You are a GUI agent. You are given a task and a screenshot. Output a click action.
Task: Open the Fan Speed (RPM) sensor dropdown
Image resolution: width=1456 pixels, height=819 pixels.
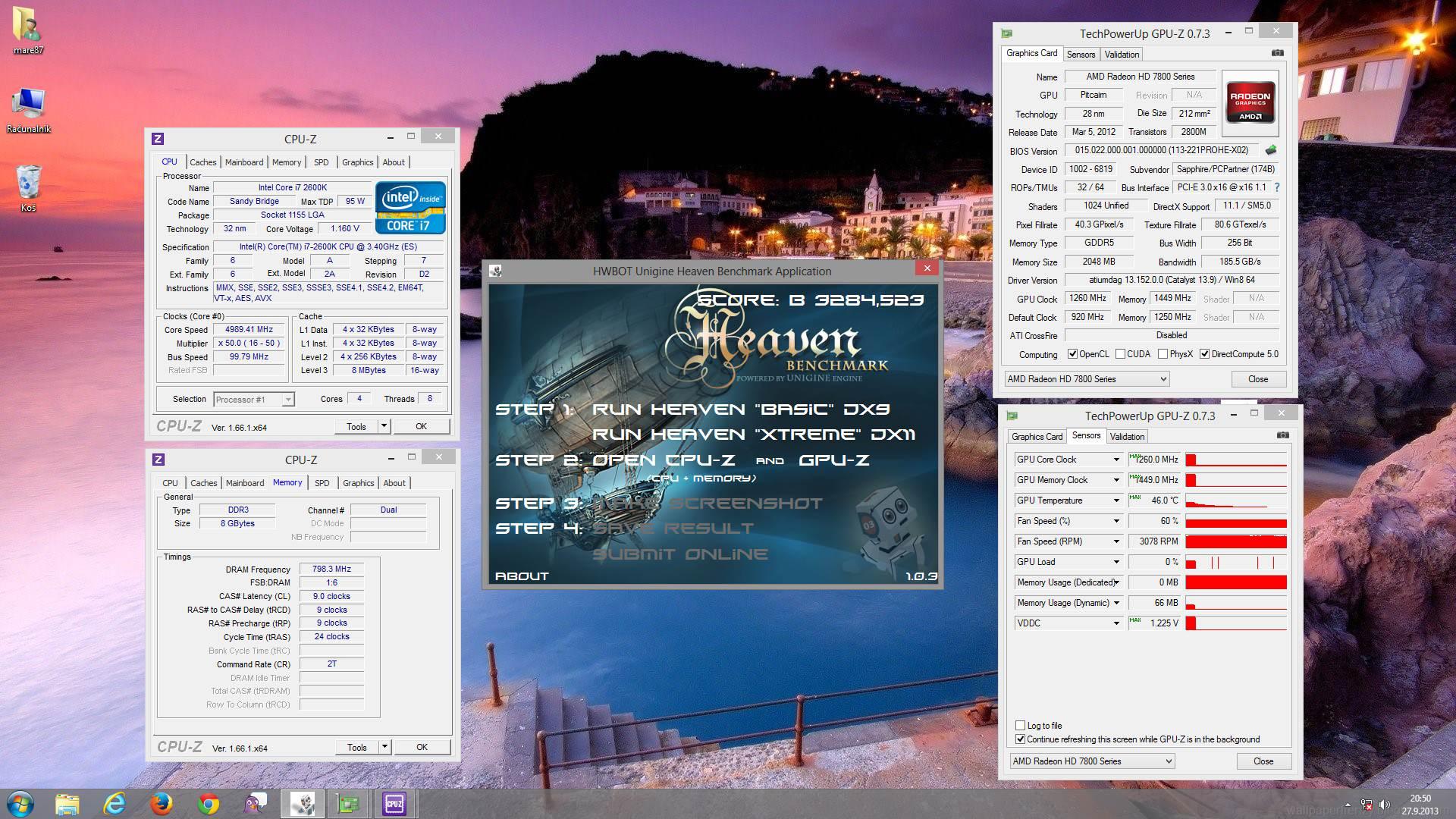[x=1116, y=541]
